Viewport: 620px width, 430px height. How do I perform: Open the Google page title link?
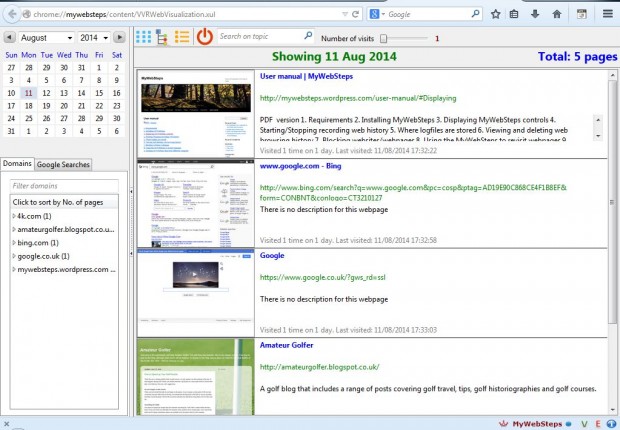272,256
